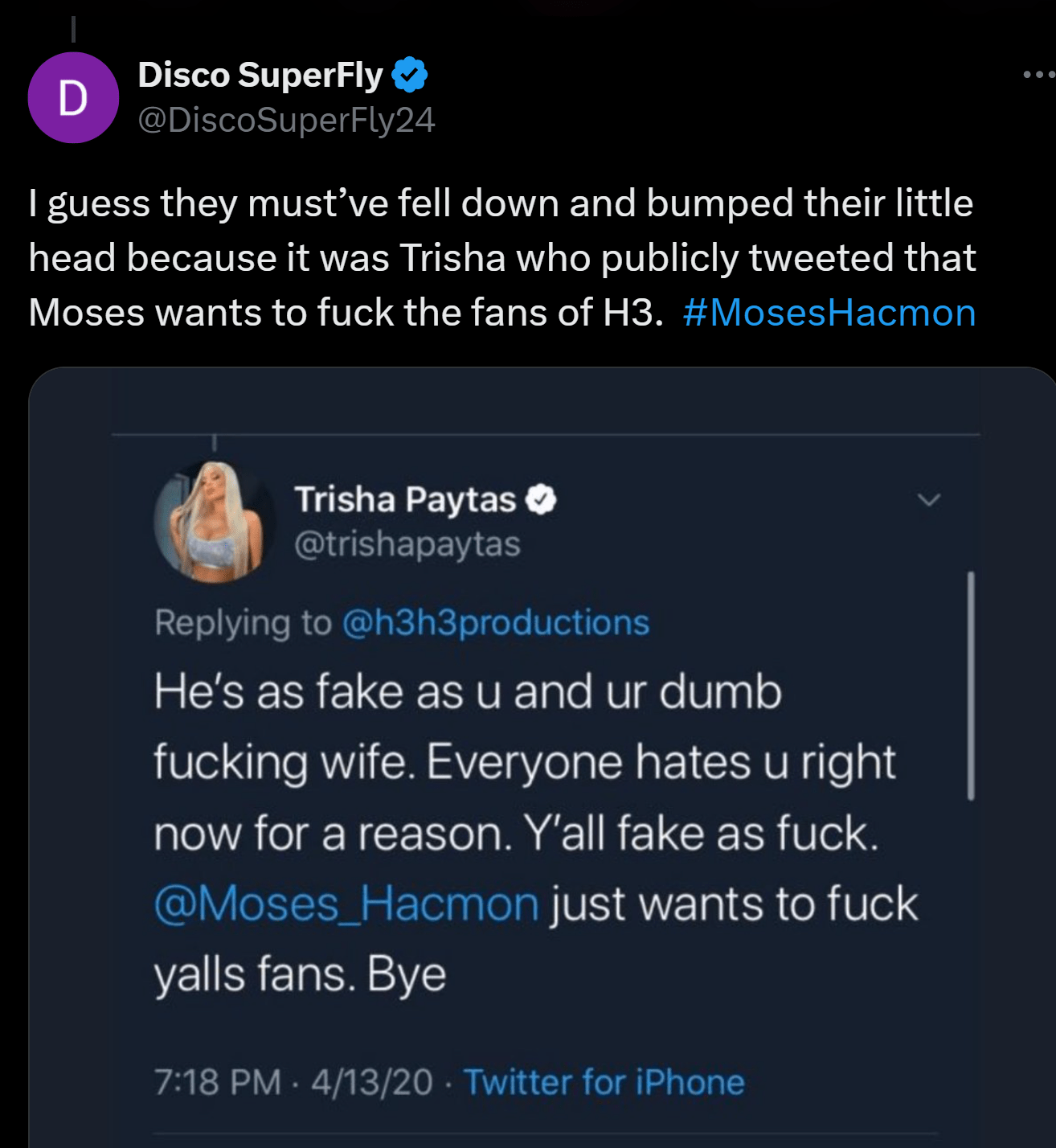The width and height of the screenshot is (1056, 1148).
Task: Open the @h3h3productions reply mention
Action: coord(495,623)
